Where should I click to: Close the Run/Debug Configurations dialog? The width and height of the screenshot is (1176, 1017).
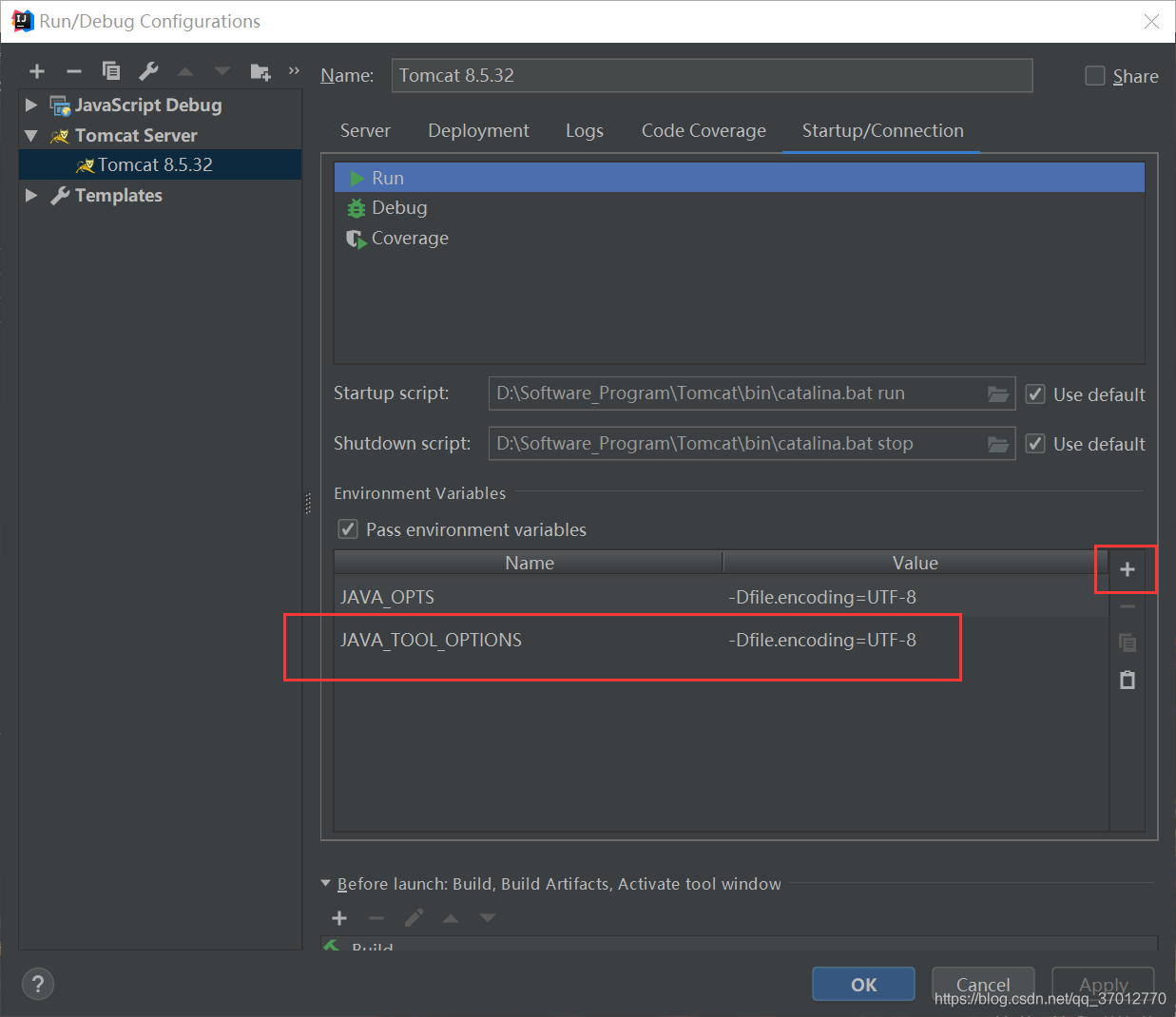1151,21
